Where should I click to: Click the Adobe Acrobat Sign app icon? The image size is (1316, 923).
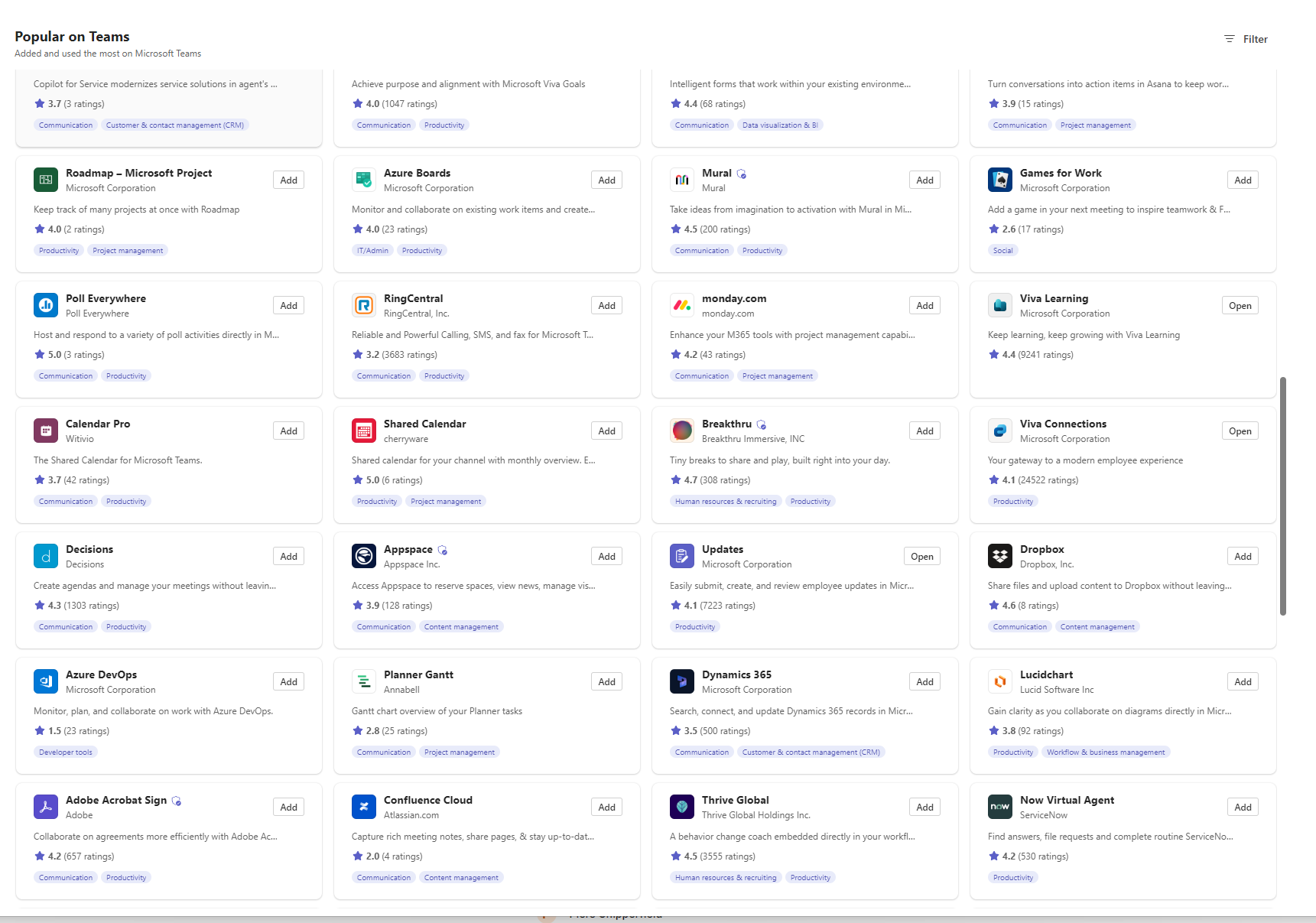46,807
